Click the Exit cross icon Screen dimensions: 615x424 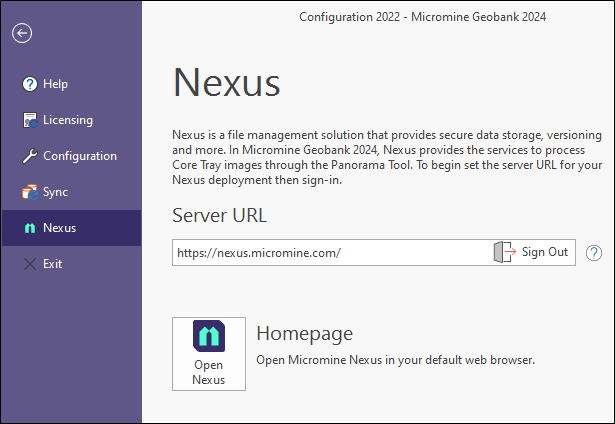point(30,264)
